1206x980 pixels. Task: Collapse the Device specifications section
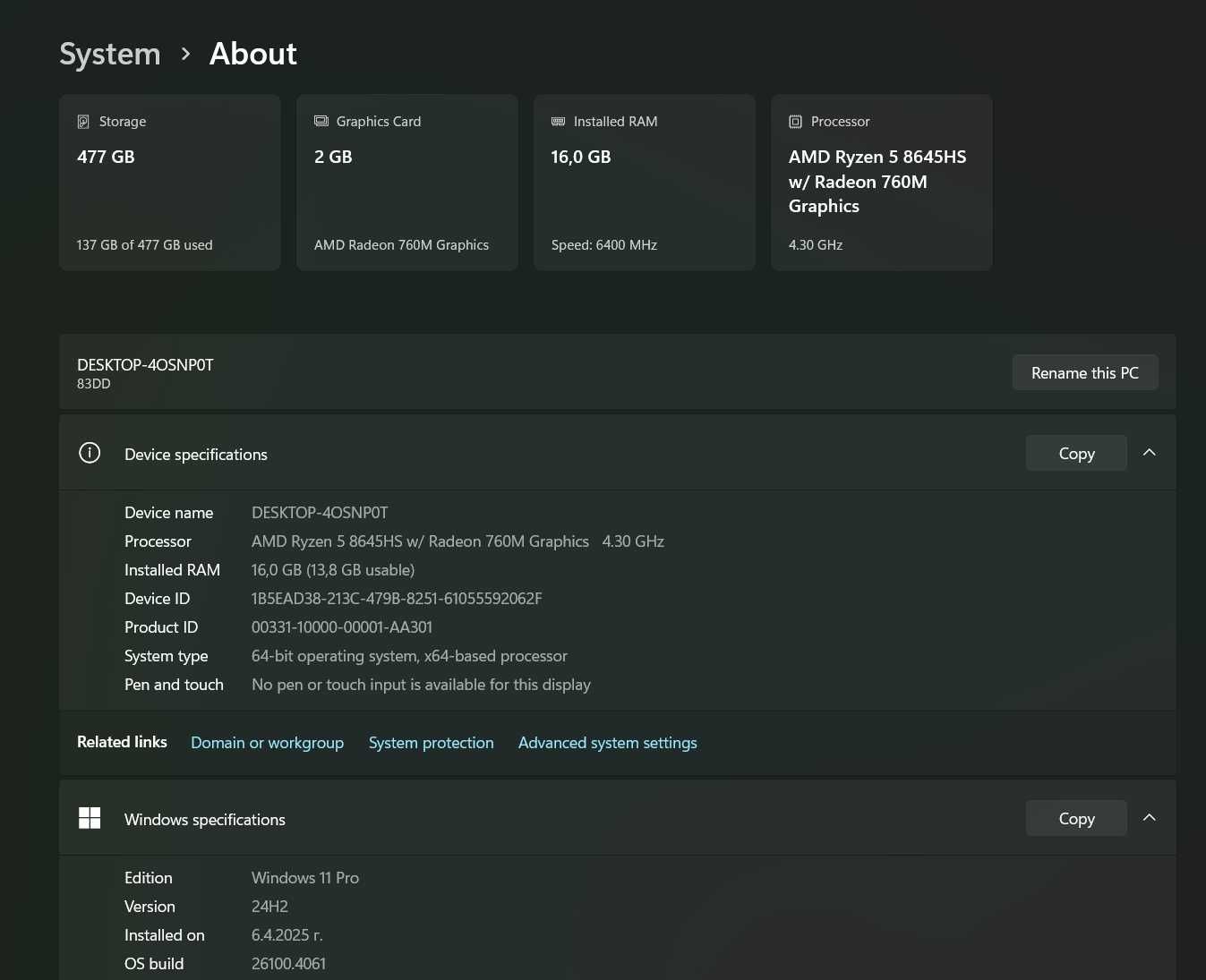coord(1150,453)
